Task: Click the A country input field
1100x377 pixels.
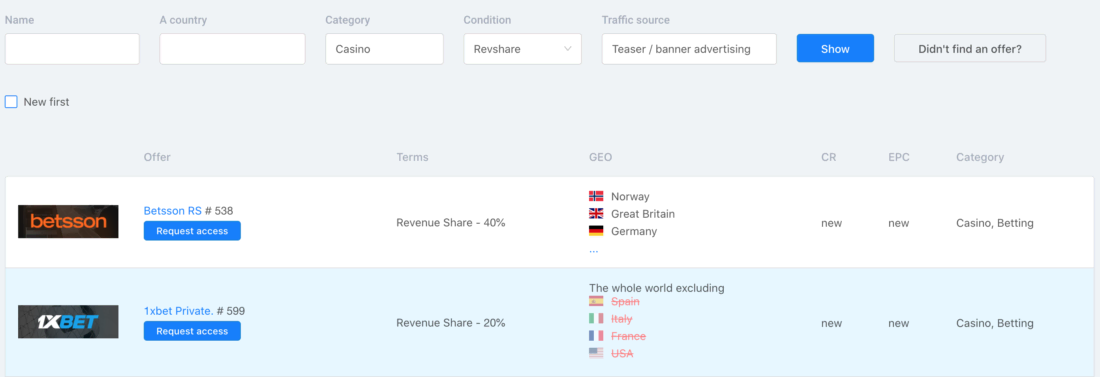Action: pyautogui.click(x=232, y=49)
